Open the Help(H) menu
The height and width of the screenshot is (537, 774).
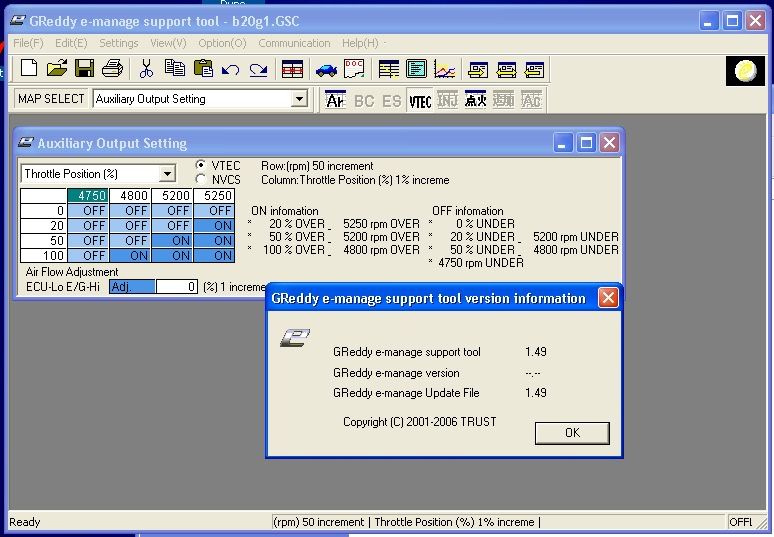coord(360,43)
